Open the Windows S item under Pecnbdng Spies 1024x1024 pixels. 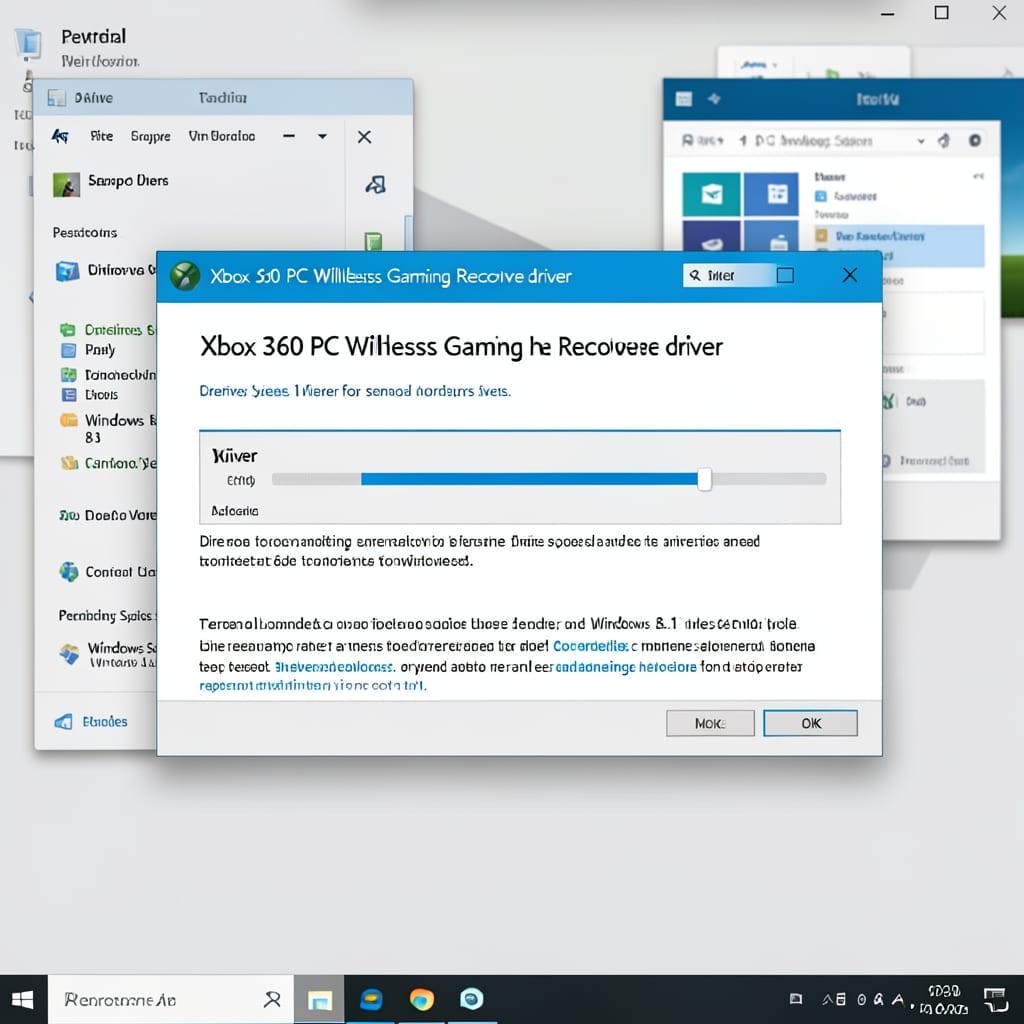pyautogui.click(x=108, y=654)
